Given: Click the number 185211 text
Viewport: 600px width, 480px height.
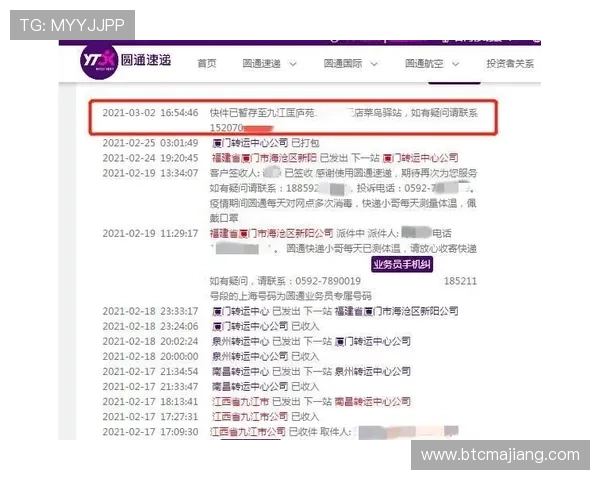Looking at the screenshot, I should [460, 281].
